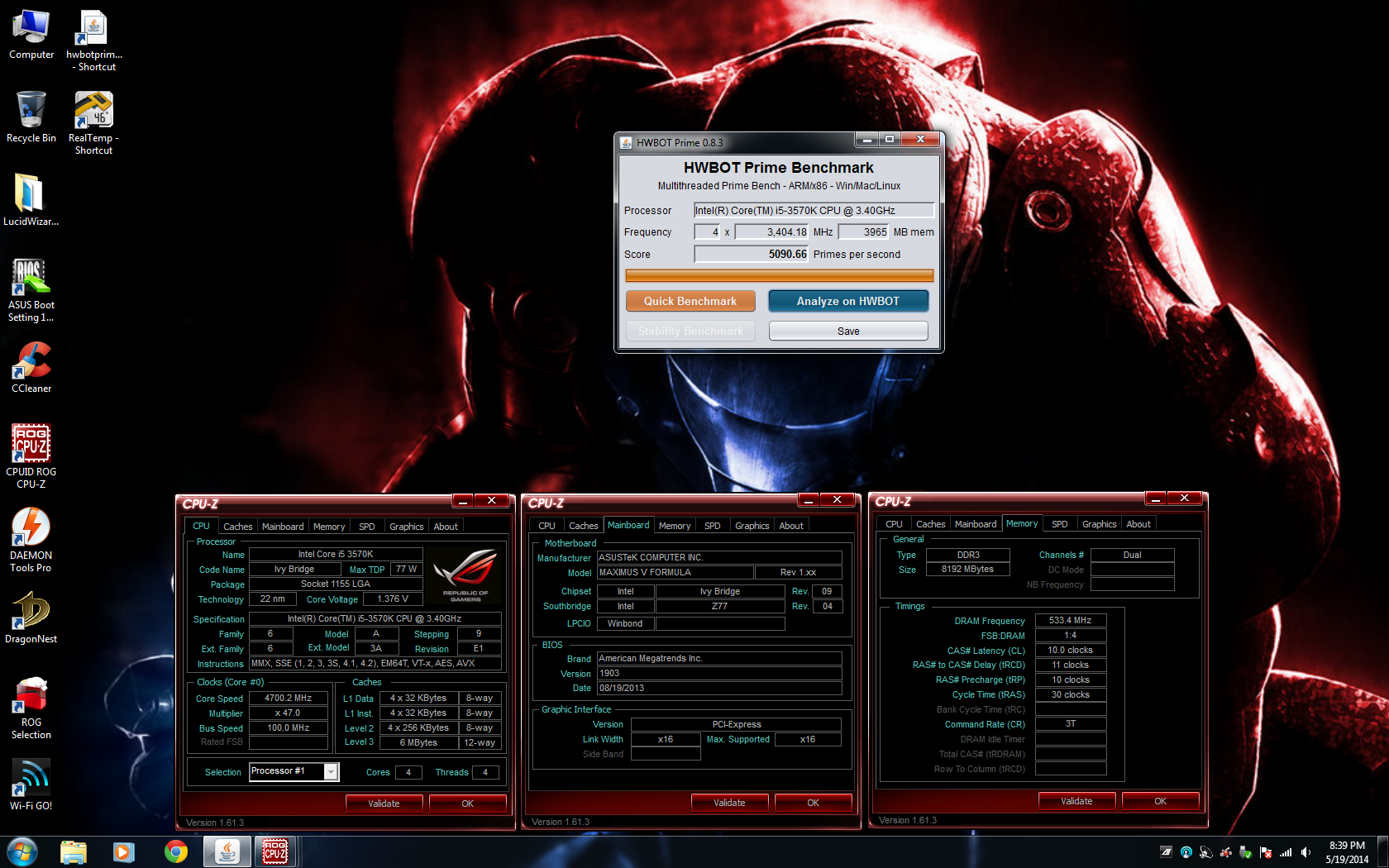Click Core Voltage value 1.376 V

coord(393,599)
